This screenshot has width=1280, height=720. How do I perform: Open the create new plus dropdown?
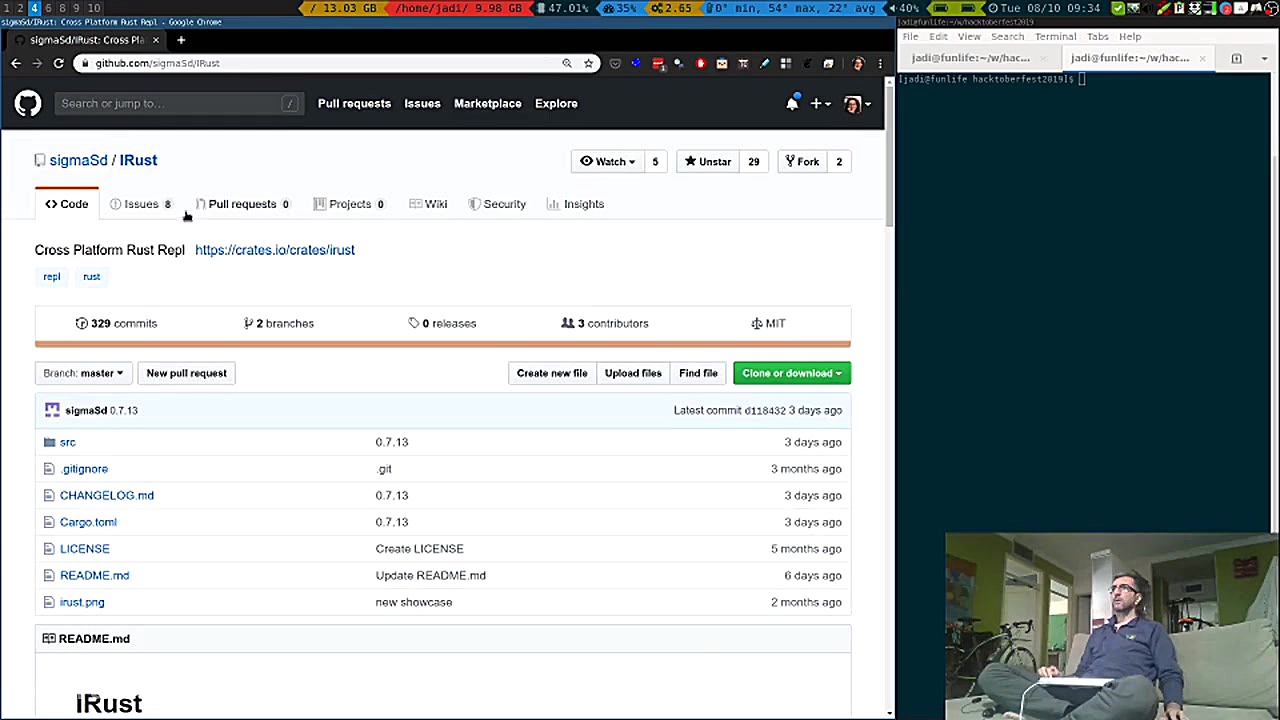point(821,103)
